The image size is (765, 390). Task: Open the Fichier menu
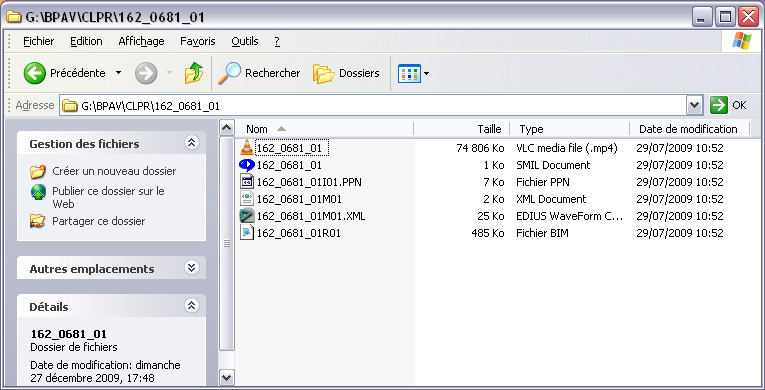(x=39, y=41)
